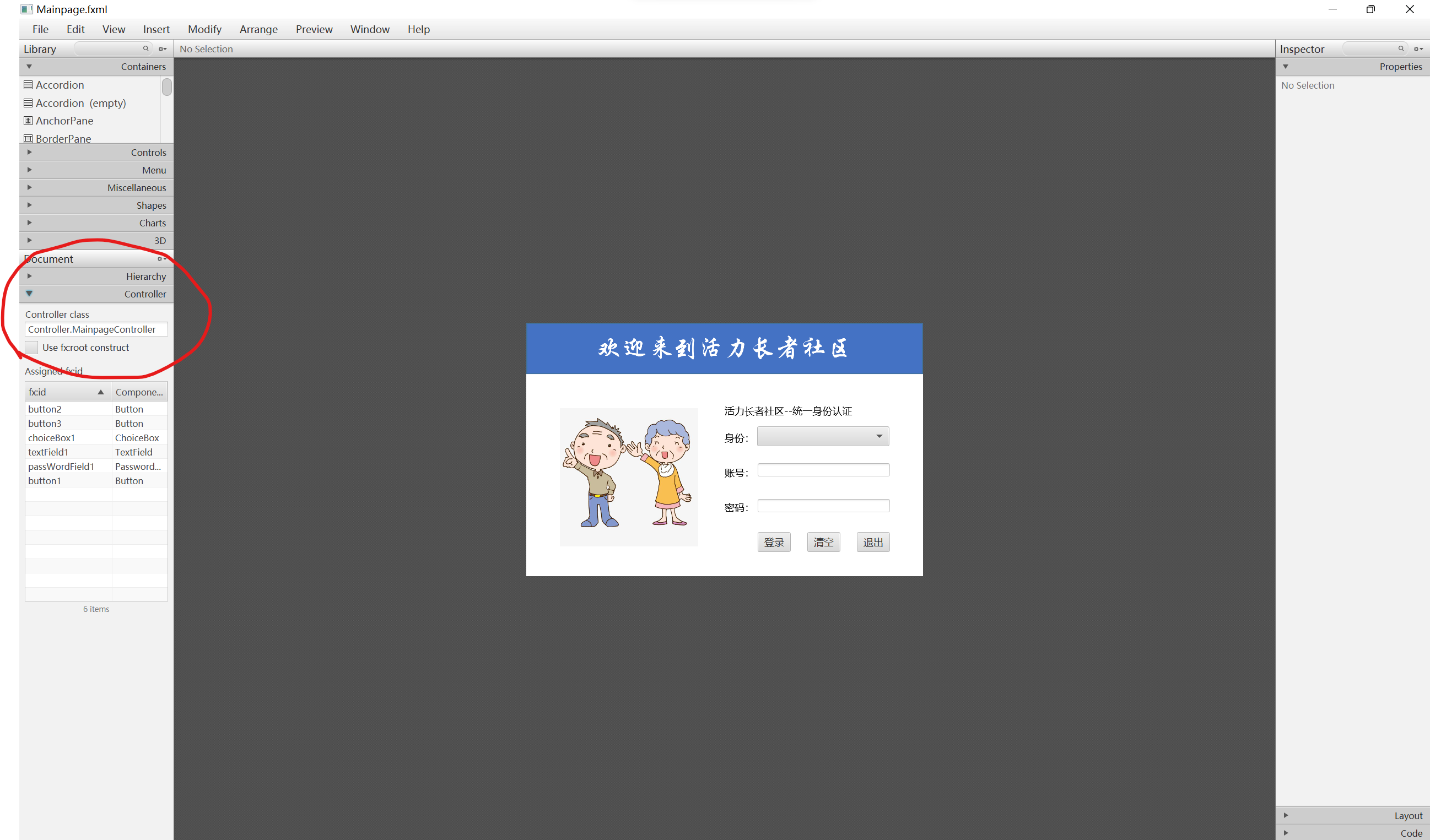
Task: Enable the Use fx:root construct checkbox
Action: click(32, 348)
